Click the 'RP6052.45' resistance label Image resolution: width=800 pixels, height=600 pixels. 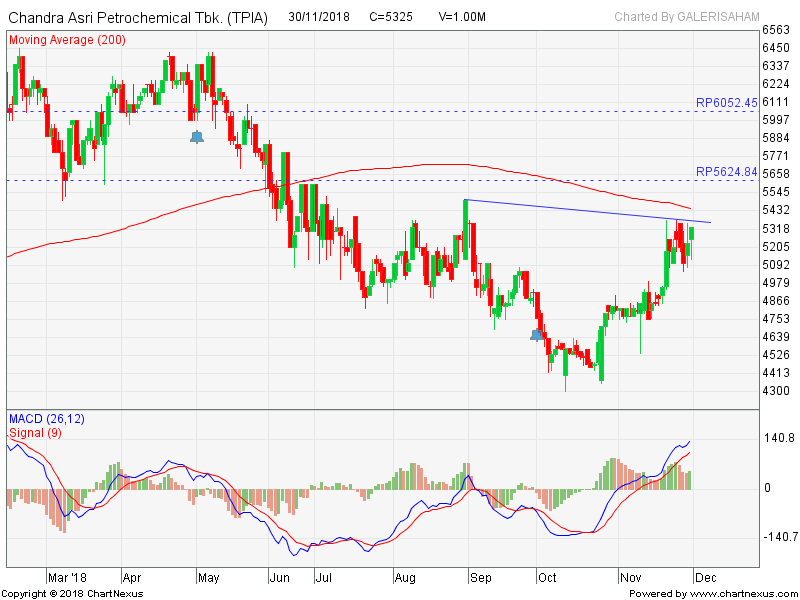click(727, 103)
